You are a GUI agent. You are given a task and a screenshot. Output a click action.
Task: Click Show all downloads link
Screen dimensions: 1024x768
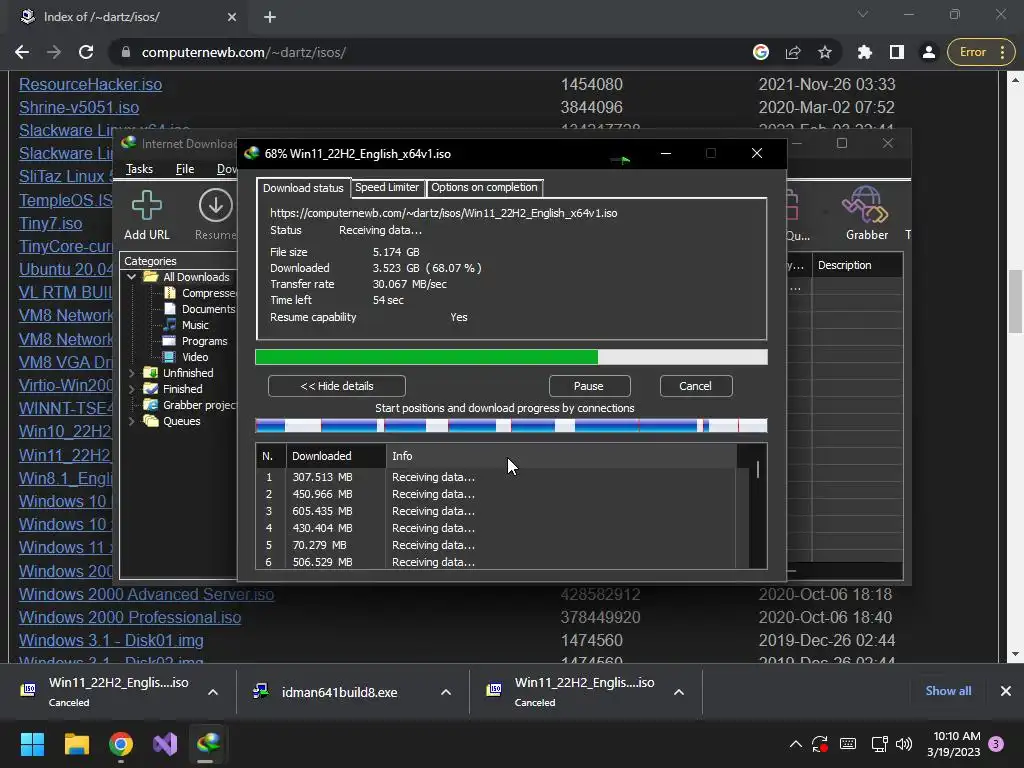tap(948, 691)
